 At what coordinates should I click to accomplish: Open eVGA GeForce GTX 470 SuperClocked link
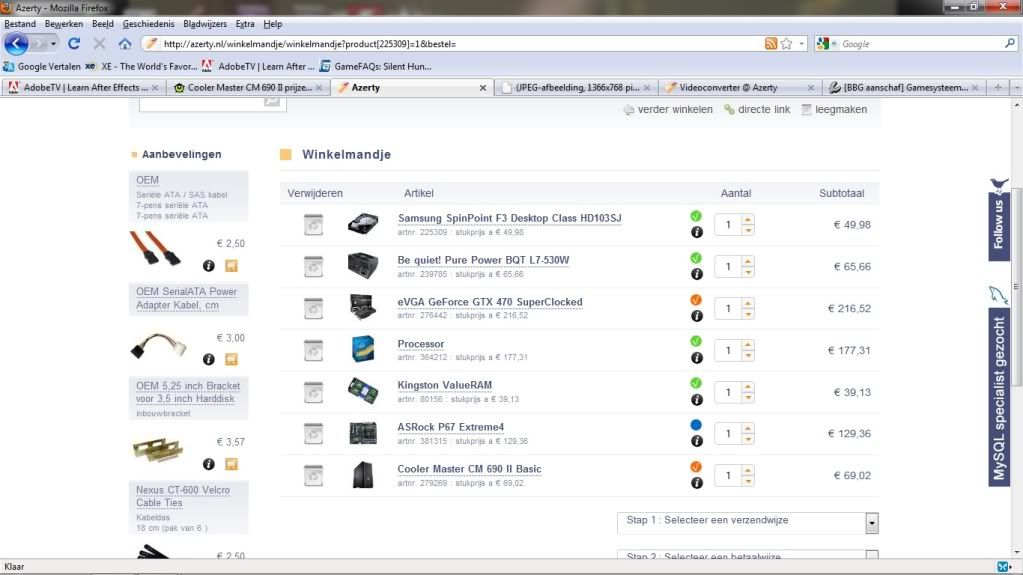point(490,302)
